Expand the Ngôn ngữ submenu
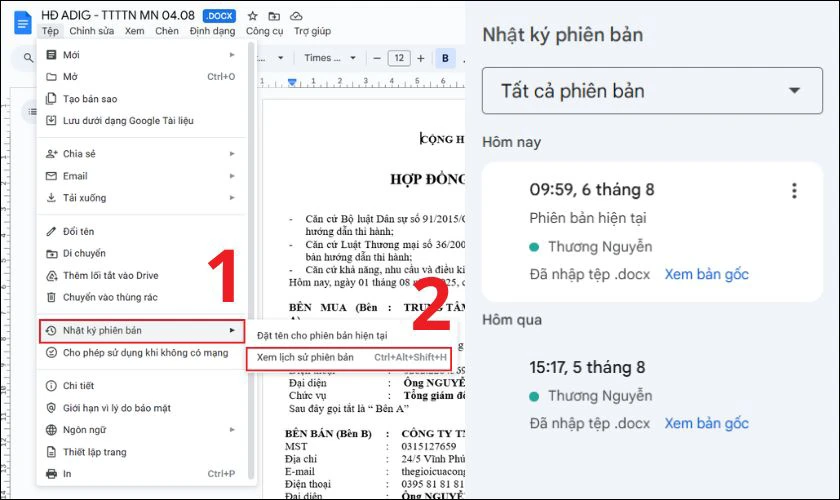 (141, 430)
